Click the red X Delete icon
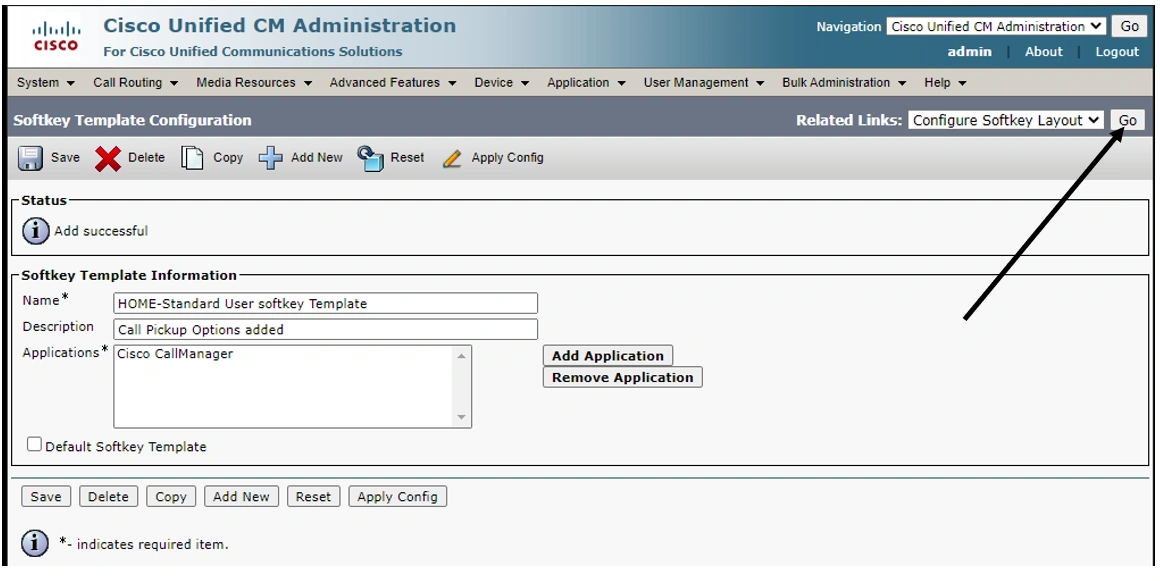This screenshot has height=581, width=1160. click(108, 158)
